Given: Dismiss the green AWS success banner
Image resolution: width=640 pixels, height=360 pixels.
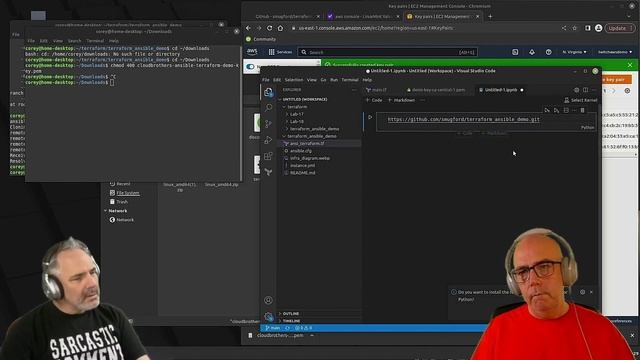Looking at the screenshot, I should pos(630,65).
